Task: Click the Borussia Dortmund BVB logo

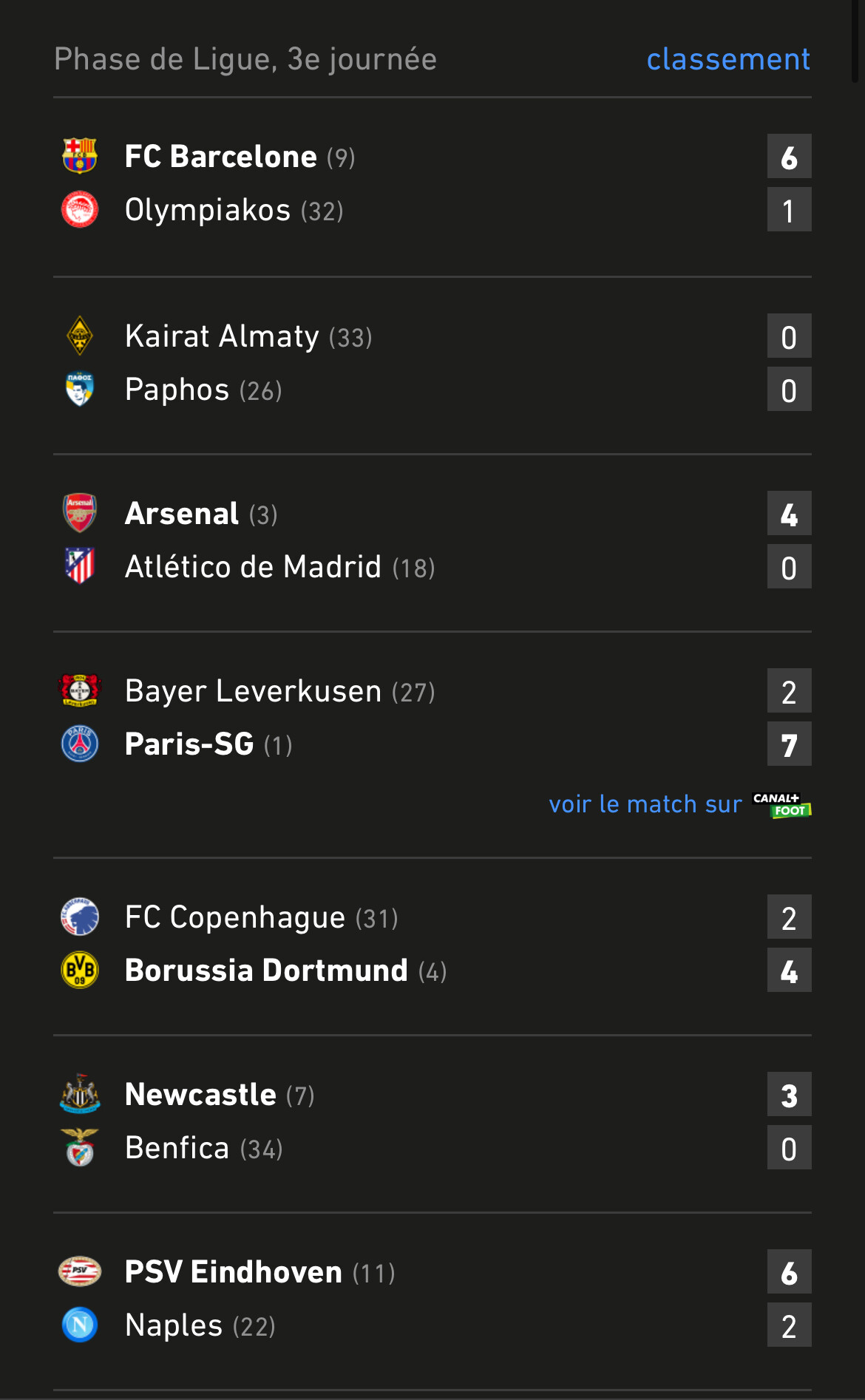Action: pos(80,970)
